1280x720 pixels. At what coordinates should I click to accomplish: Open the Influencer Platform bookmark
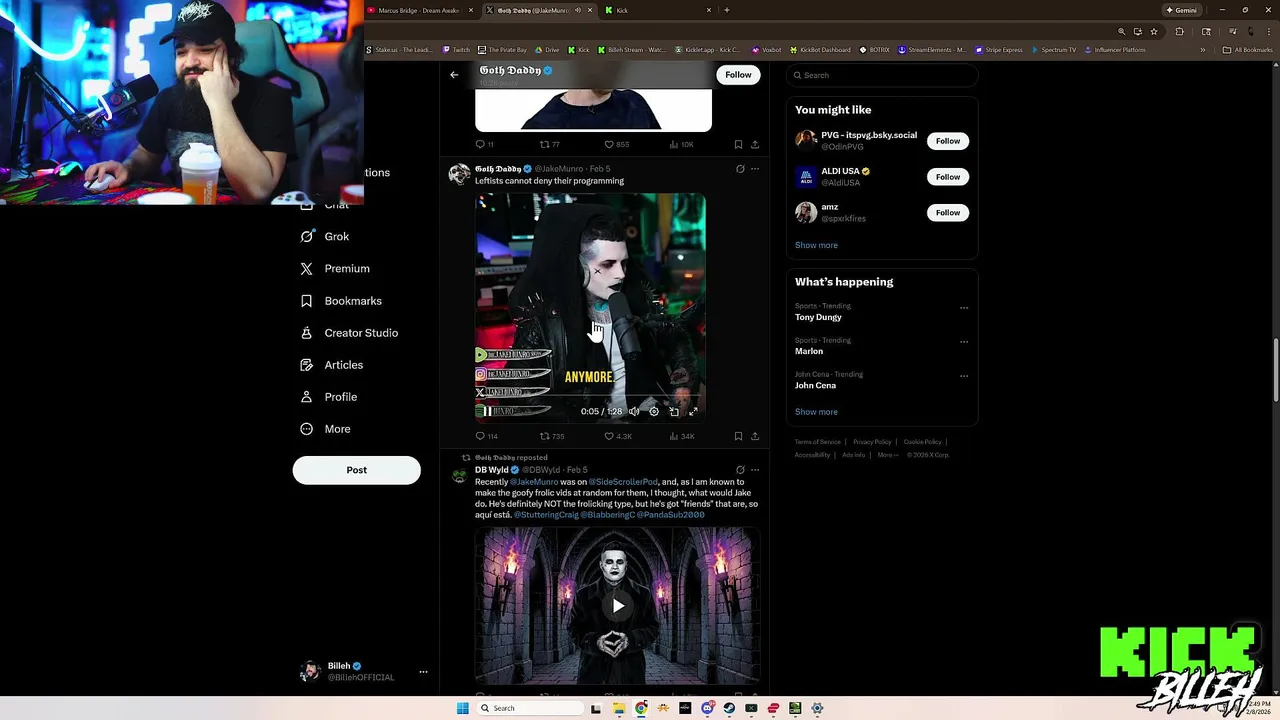(x=1114, y=50)
